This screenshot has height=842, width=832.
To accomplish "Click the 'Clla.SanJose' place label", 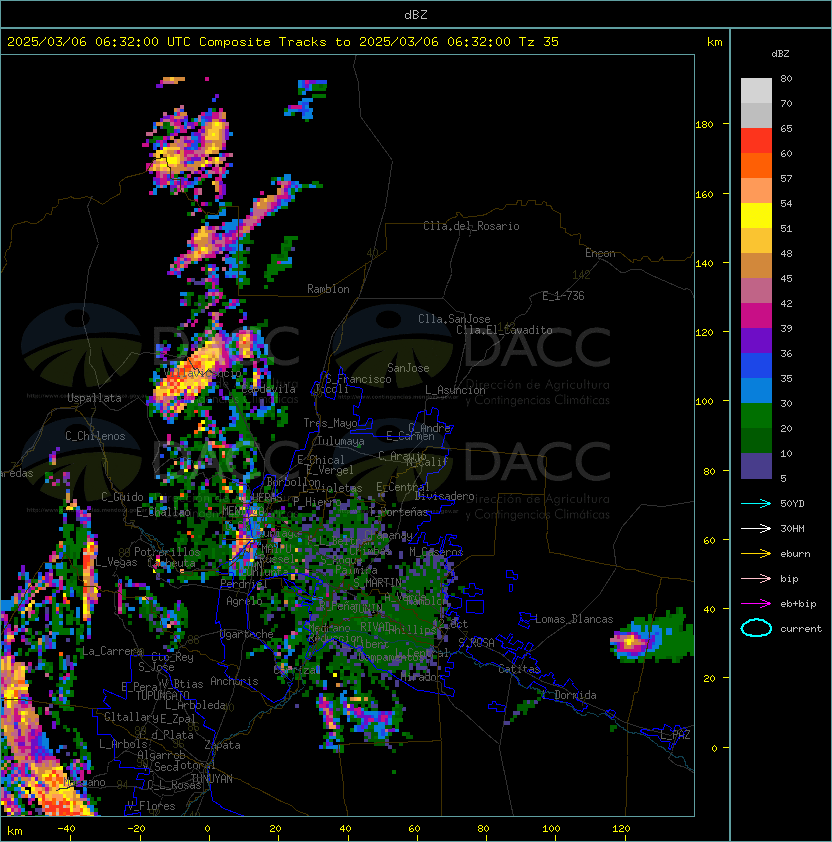I will point(454,319).
